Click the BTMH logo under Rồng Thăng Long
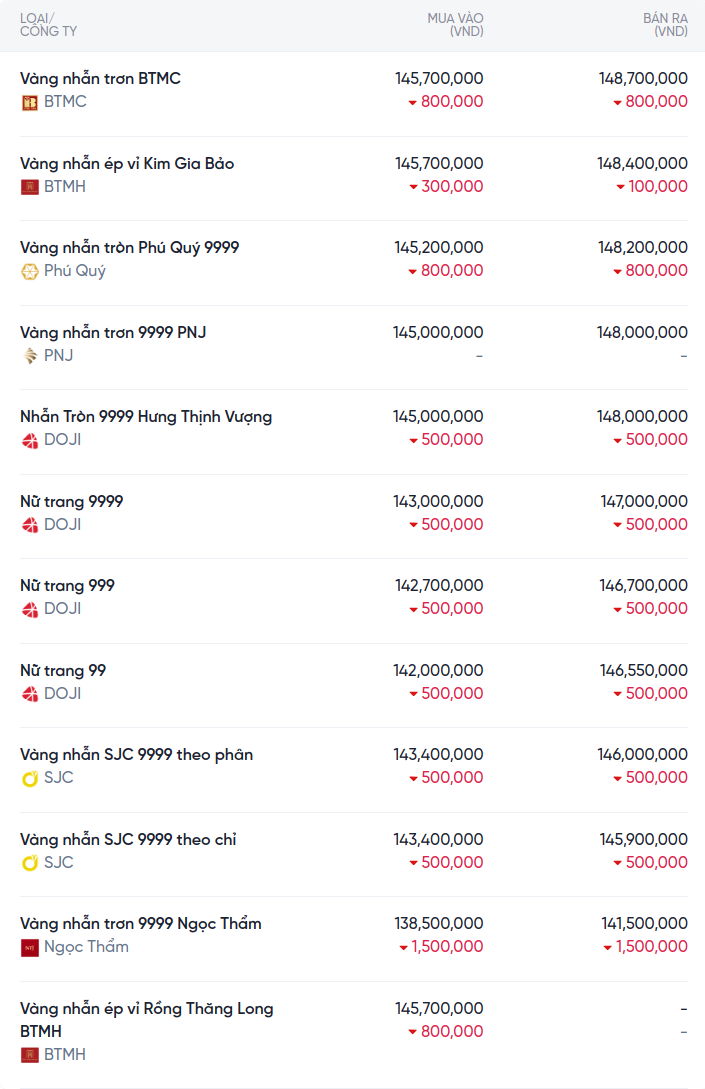The height and width of the screenshot is (1089, 705). pos(30,1055)
